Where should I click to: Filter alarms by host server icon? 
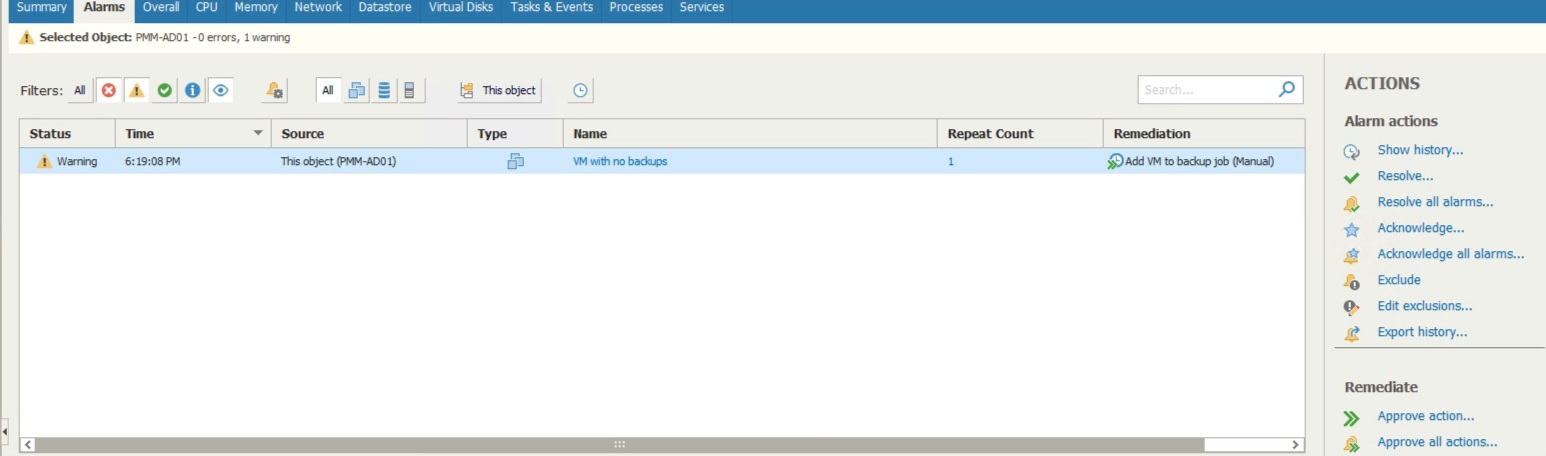409,90
